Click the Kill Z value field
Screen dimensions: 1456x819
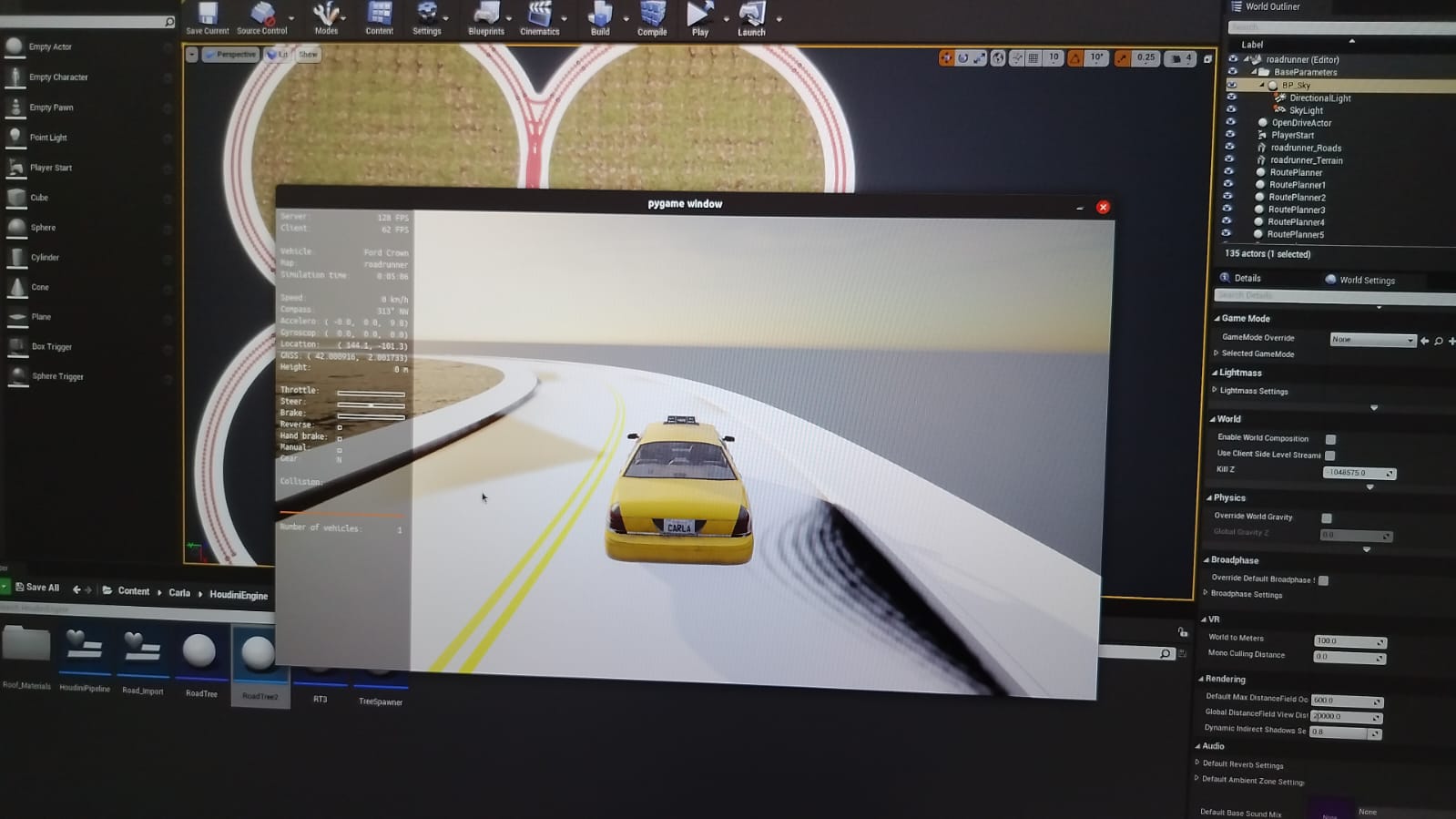pos(1358,473)
